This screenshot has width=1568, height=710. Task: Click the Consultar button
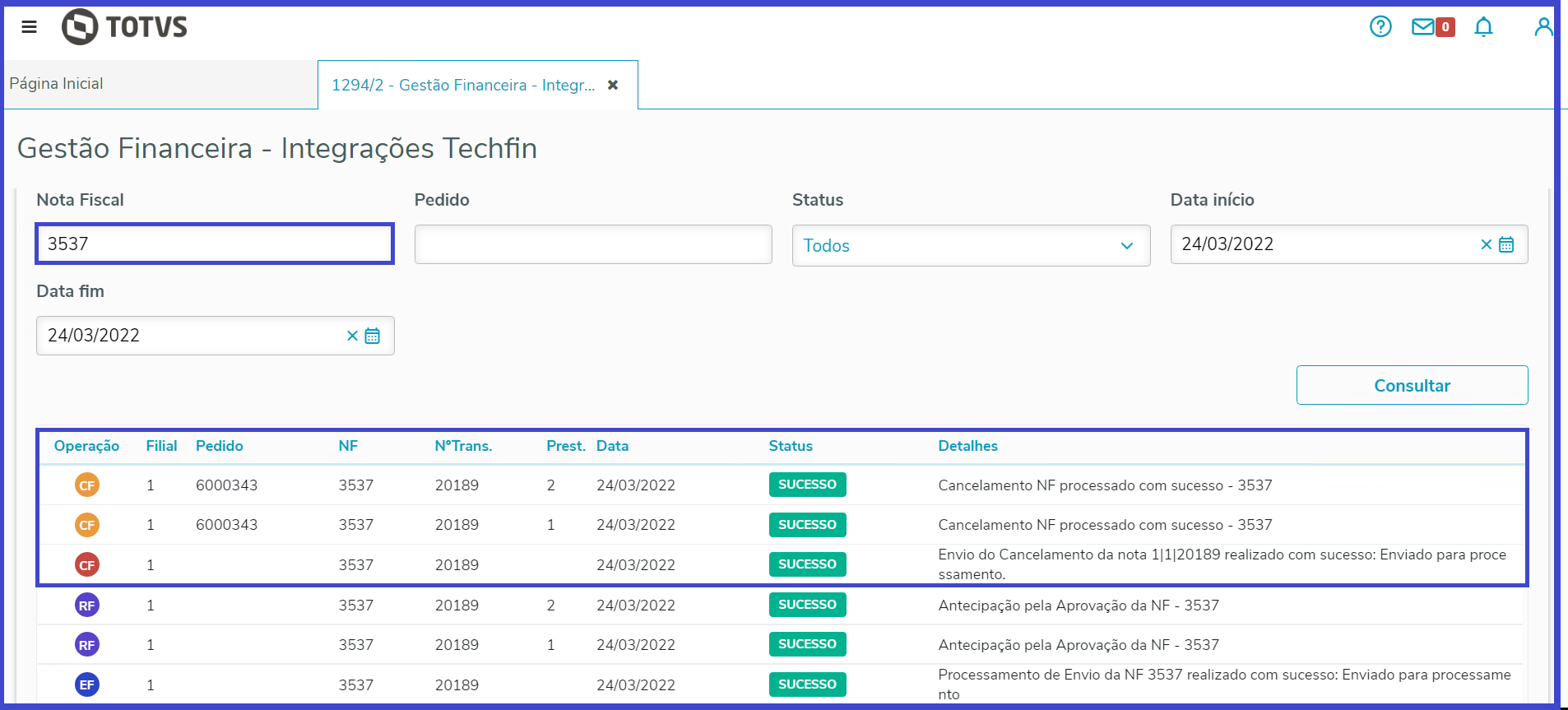click(1412, 385)
